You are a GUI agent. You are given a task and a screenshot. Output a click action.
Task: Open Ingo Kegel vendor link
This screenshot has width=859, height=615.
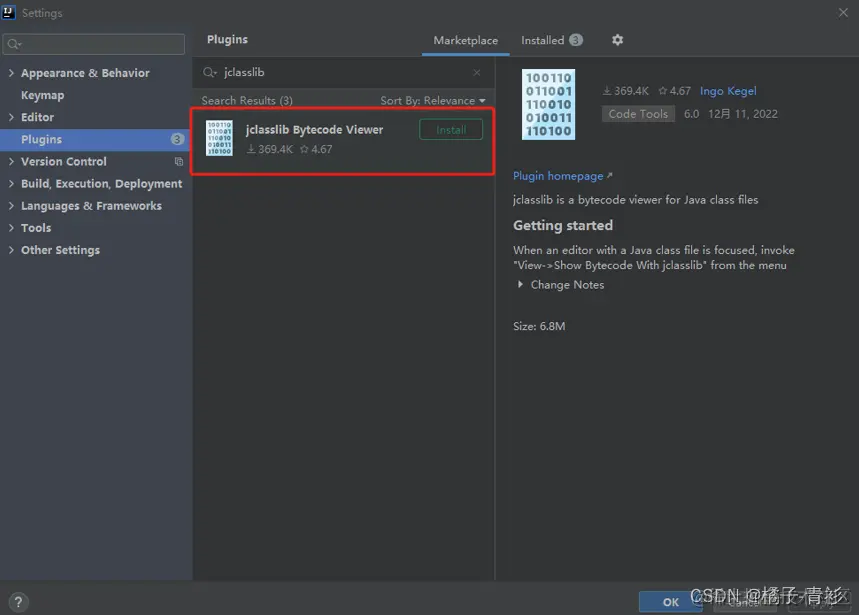[x=728, y=91]
